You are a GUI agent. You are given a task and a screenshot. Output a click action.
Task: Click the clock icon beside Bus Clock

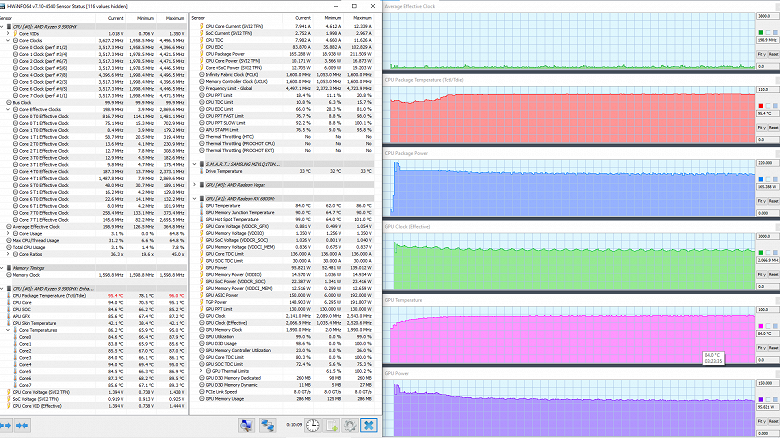point(9,103)
